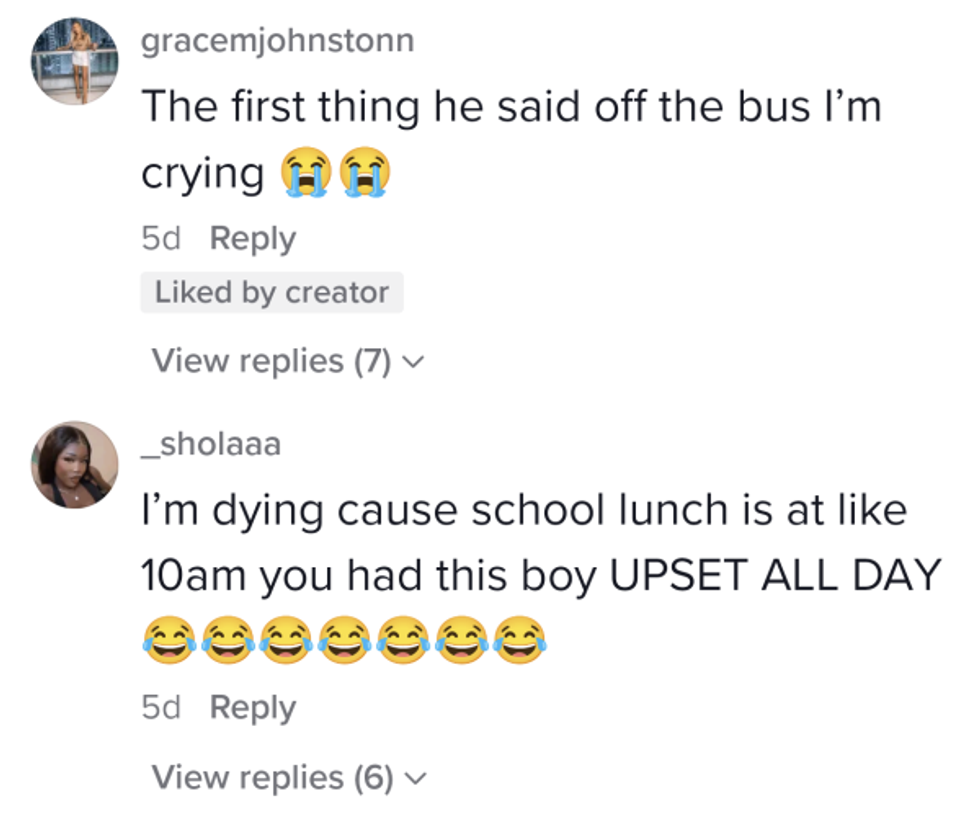Image resolution: width=980 pixels, height=823 pixels.
Task: Click the first laughing-tears emoji
Action: pyautogui.click(x=168, y=640)
